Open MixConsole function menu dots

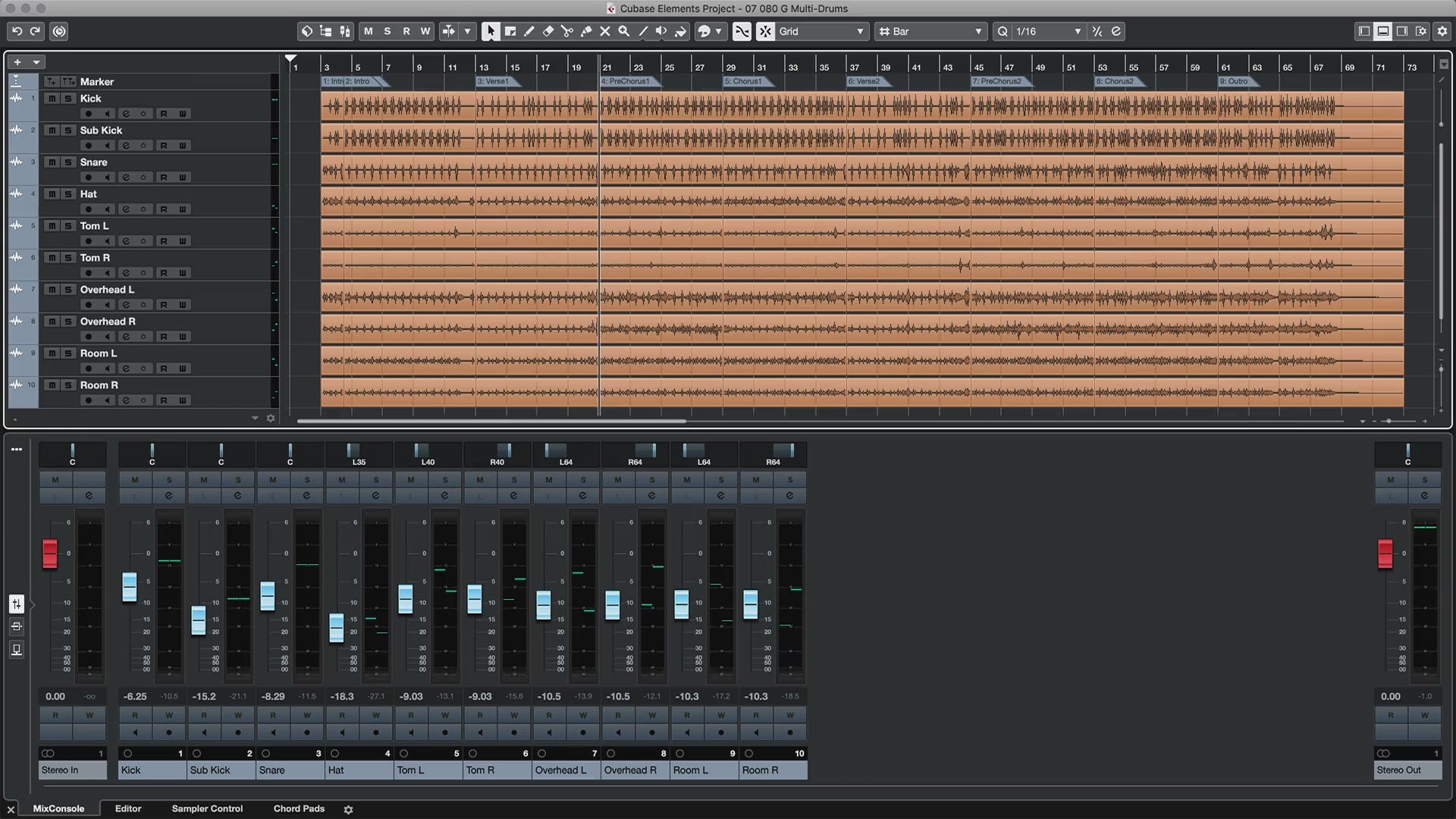click(17, 450)
